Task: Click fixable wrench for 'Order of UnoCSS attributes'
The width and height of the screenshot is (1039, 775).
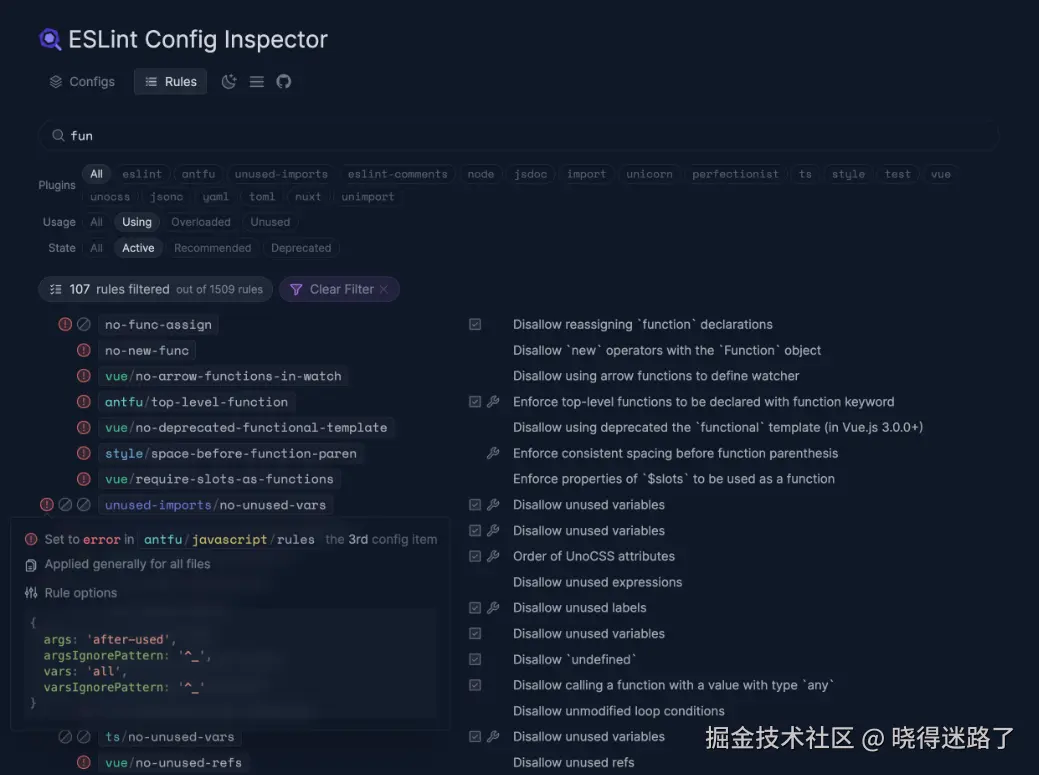Action: tap(493, 556)
